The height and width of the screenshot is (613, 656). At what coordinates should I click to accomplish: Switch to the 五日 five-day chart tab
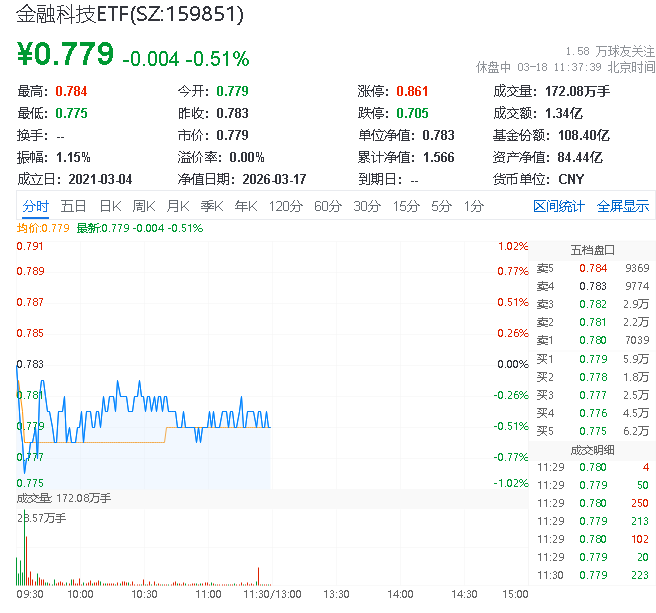[73, 206]
